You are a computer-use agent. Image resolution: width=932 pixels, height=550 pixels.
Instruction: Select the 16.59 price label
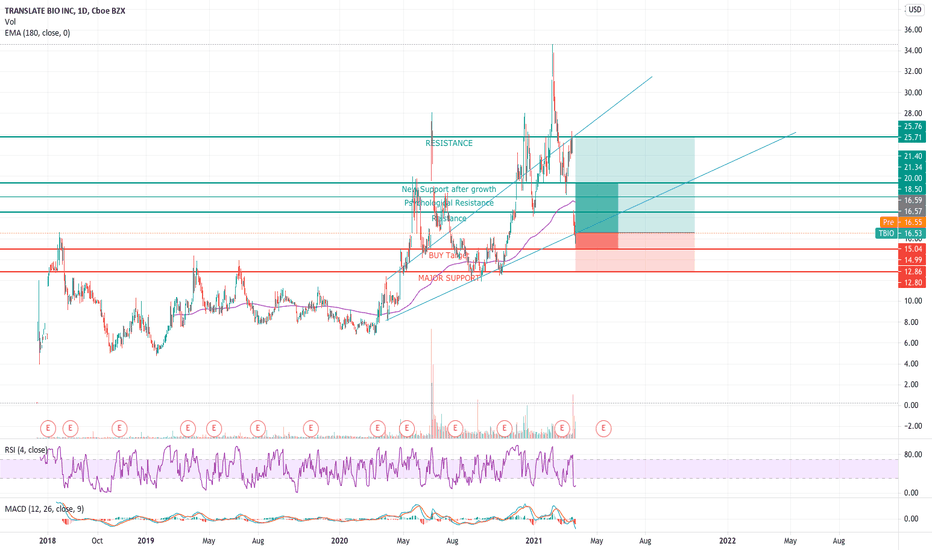point(912,200)
